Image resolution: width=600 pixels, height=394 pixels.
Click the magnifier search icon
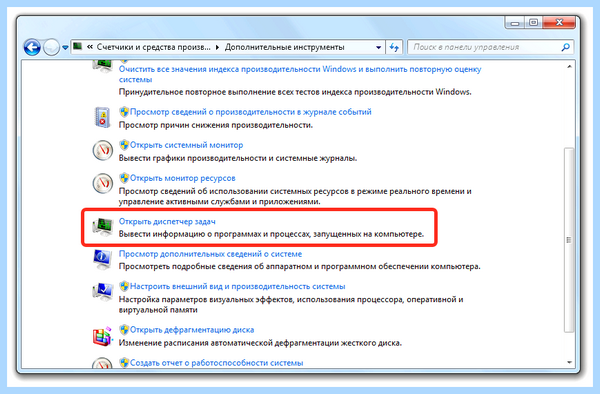(x=565, y=47)
